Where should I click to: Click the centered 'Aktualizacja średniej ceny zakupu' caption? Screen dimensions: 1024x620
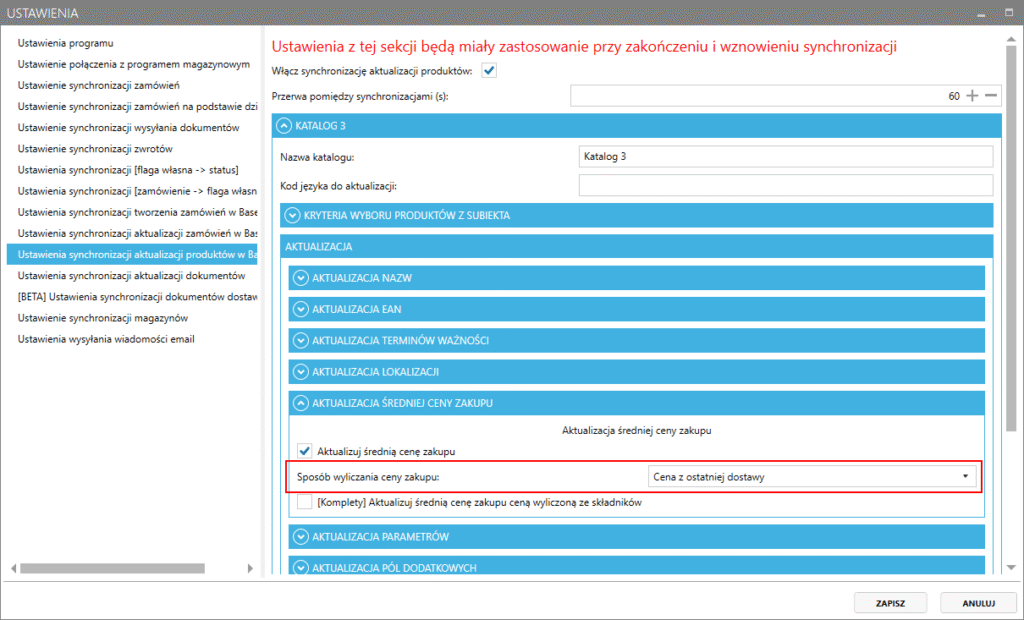click(637, 431)
